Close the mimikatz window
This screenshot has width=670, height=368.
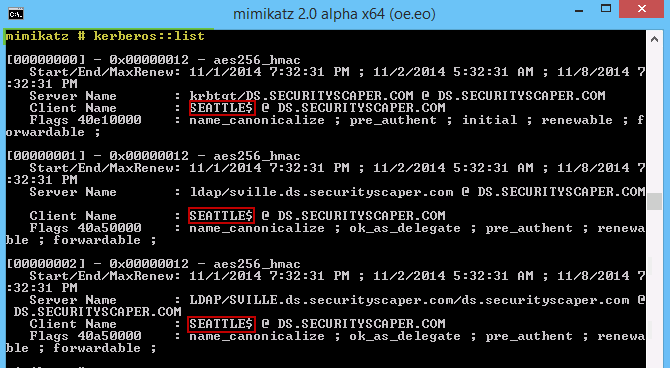click(x=642, y=9)
